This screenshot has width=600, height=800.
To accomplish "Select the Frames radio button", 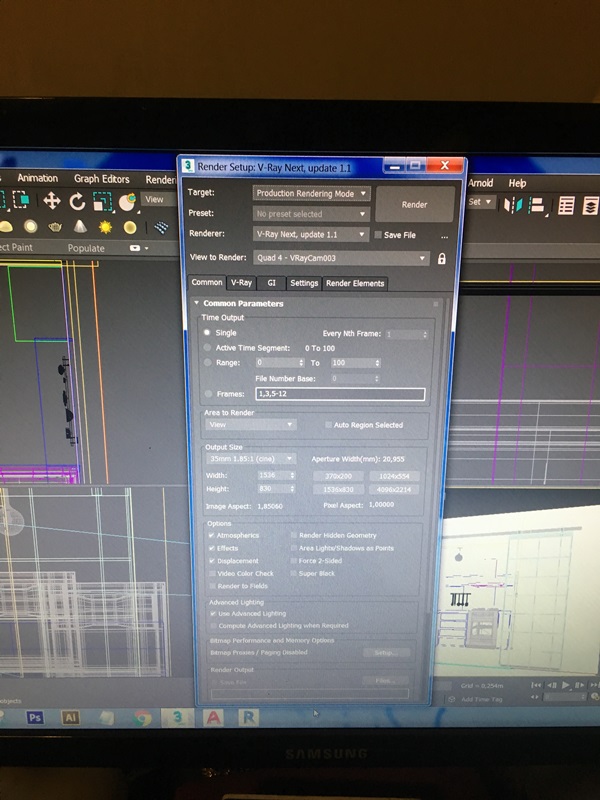I will coord(208,394).
